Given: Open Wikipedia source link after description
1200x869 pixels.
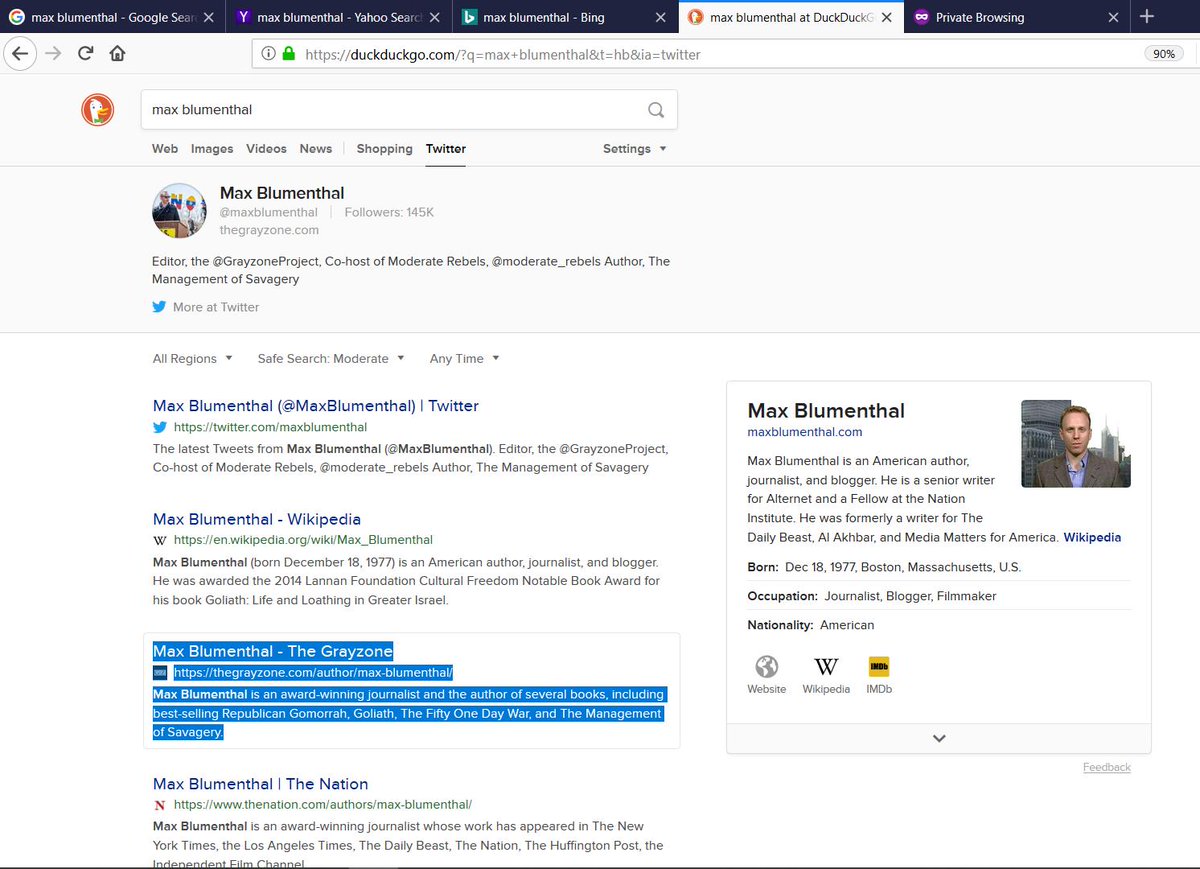Looking at the screenshot, I should [1092, 537].
